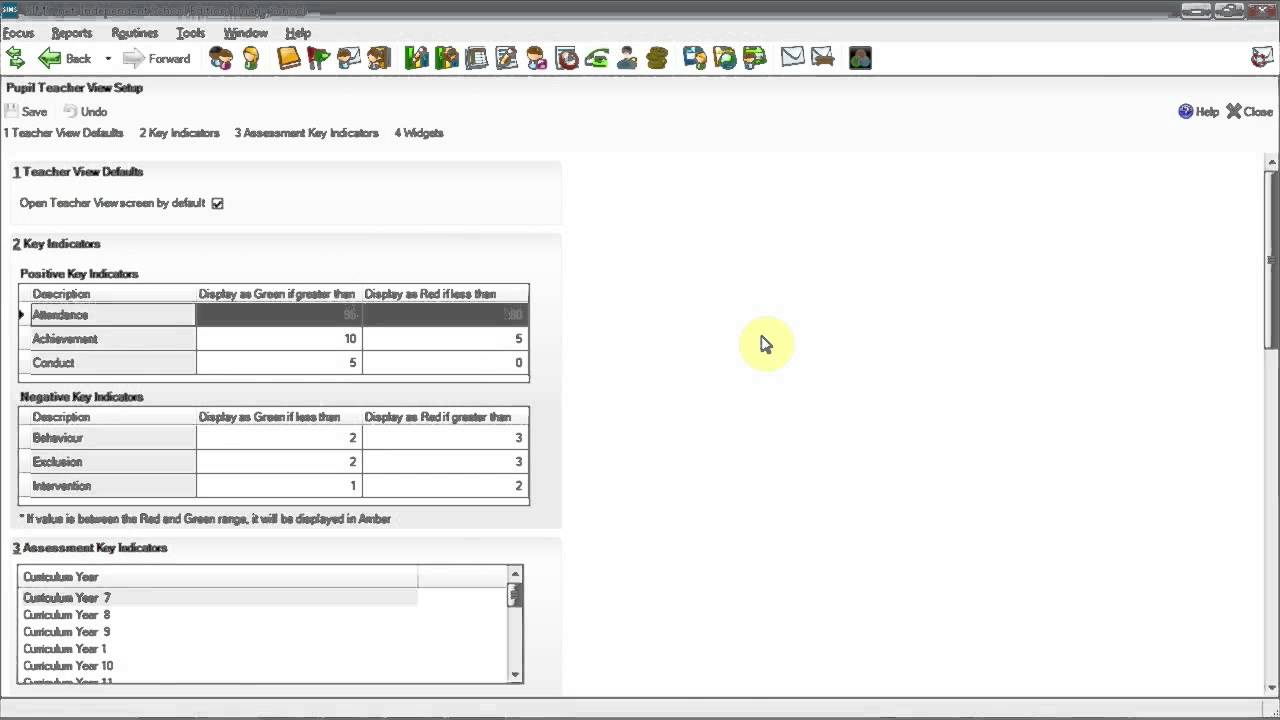This screenshot has width=1280, height=720.
Task: Select Curriculum Year 1 in the list
Action: click(x=217, y=649)
